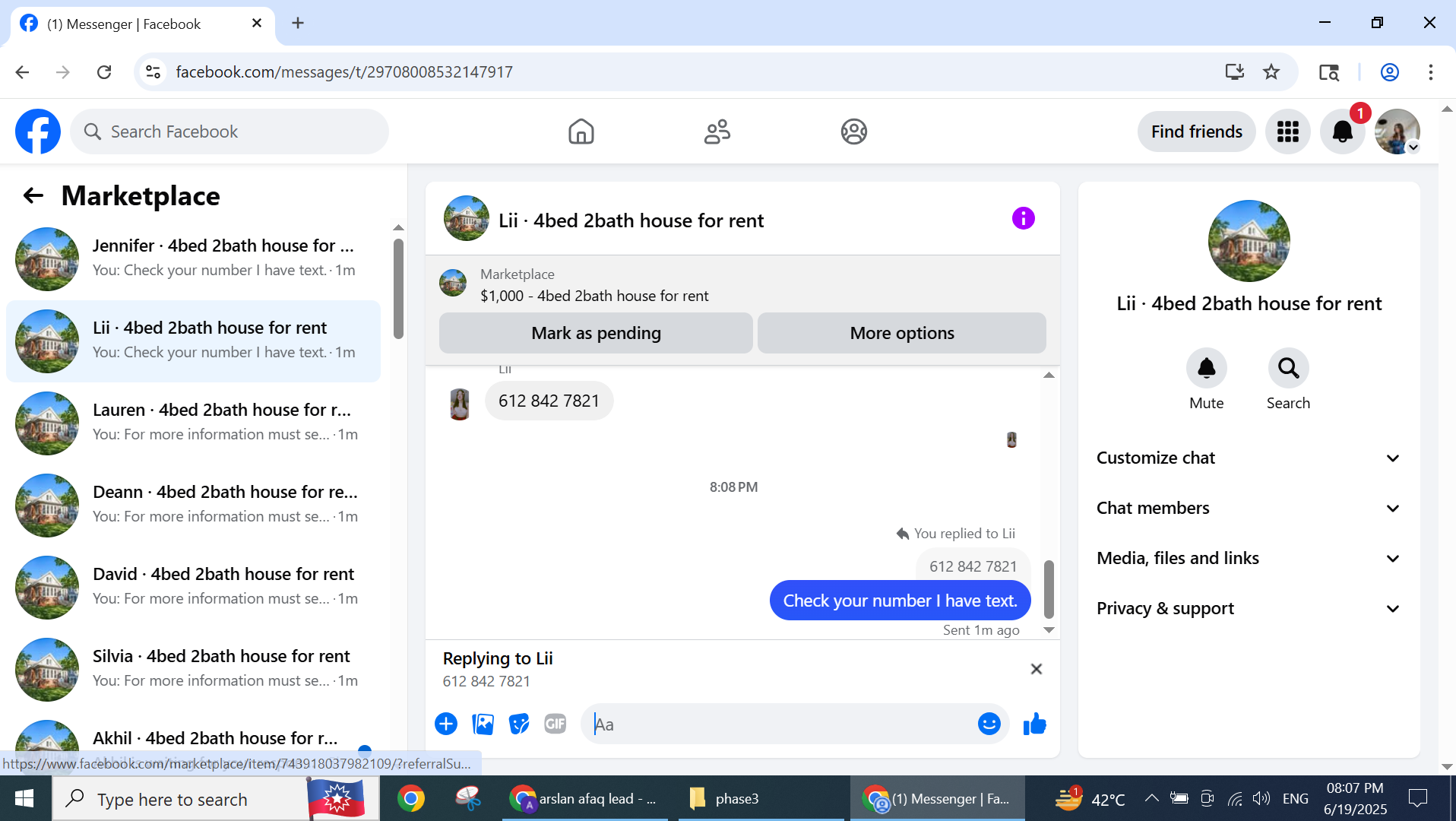Viewport: 1456px width, 821px height.
Task: Open the arslan afaq lead Chrome window
Action: pyautogui.click(x=584, y=798)
